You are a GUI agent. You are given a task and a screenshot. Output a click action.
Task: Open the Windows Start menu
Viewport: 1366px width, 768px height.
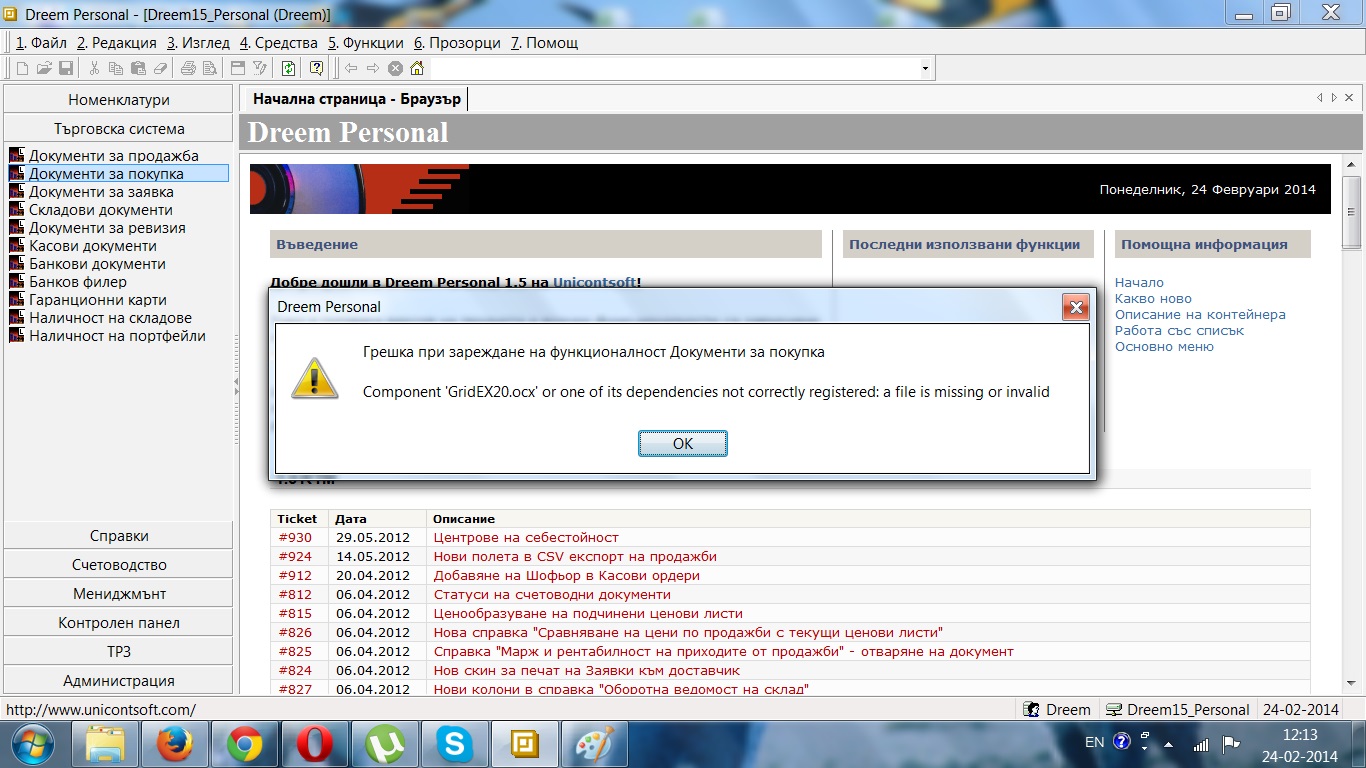click(x=33, y=744)
